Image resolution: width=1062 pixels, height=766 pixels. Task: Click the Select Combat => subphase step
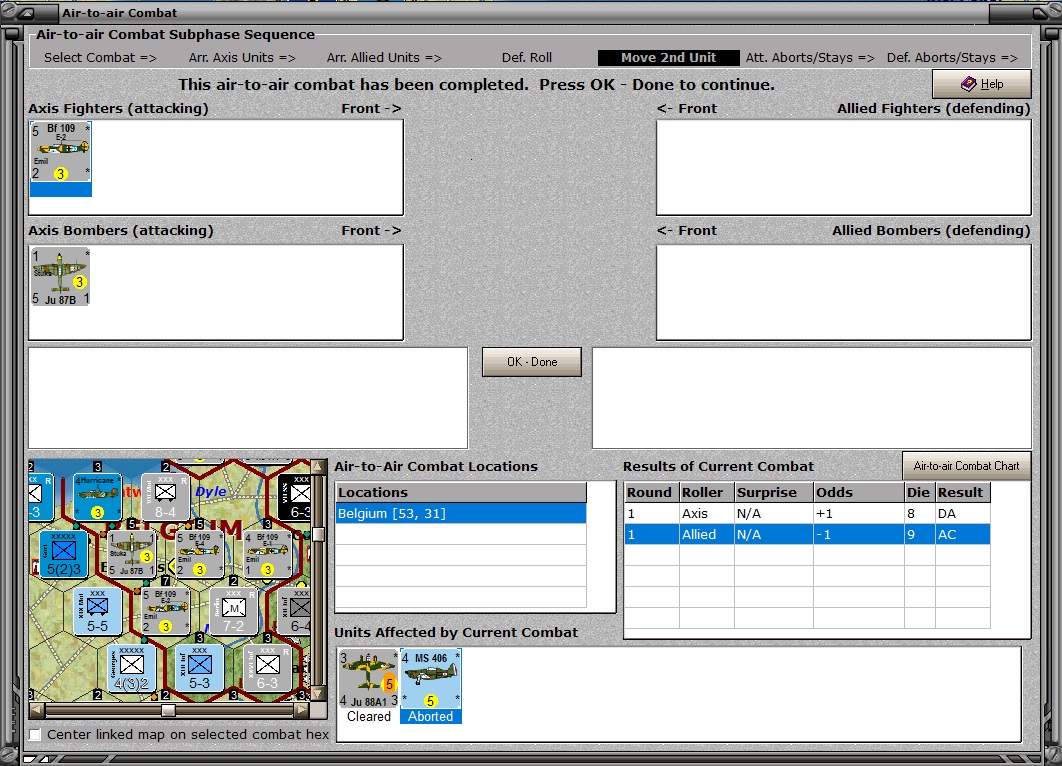click(x=100, y=58)
